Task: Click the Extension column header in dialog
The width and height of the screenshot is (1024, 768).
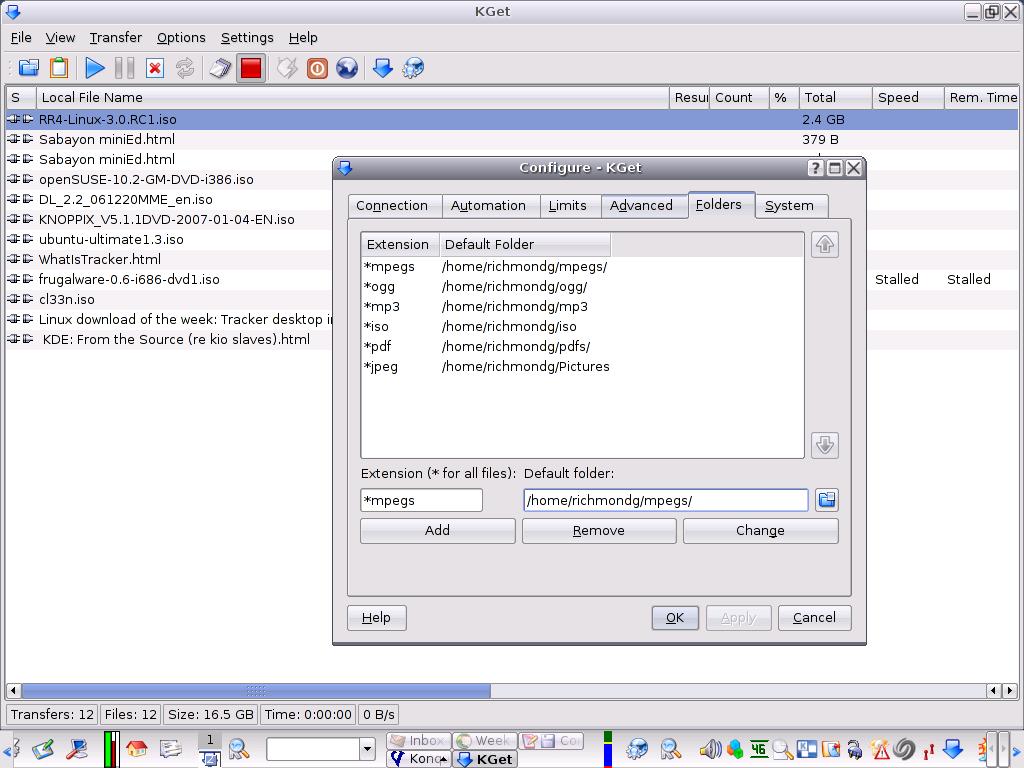Action: [x=400, y=245]
